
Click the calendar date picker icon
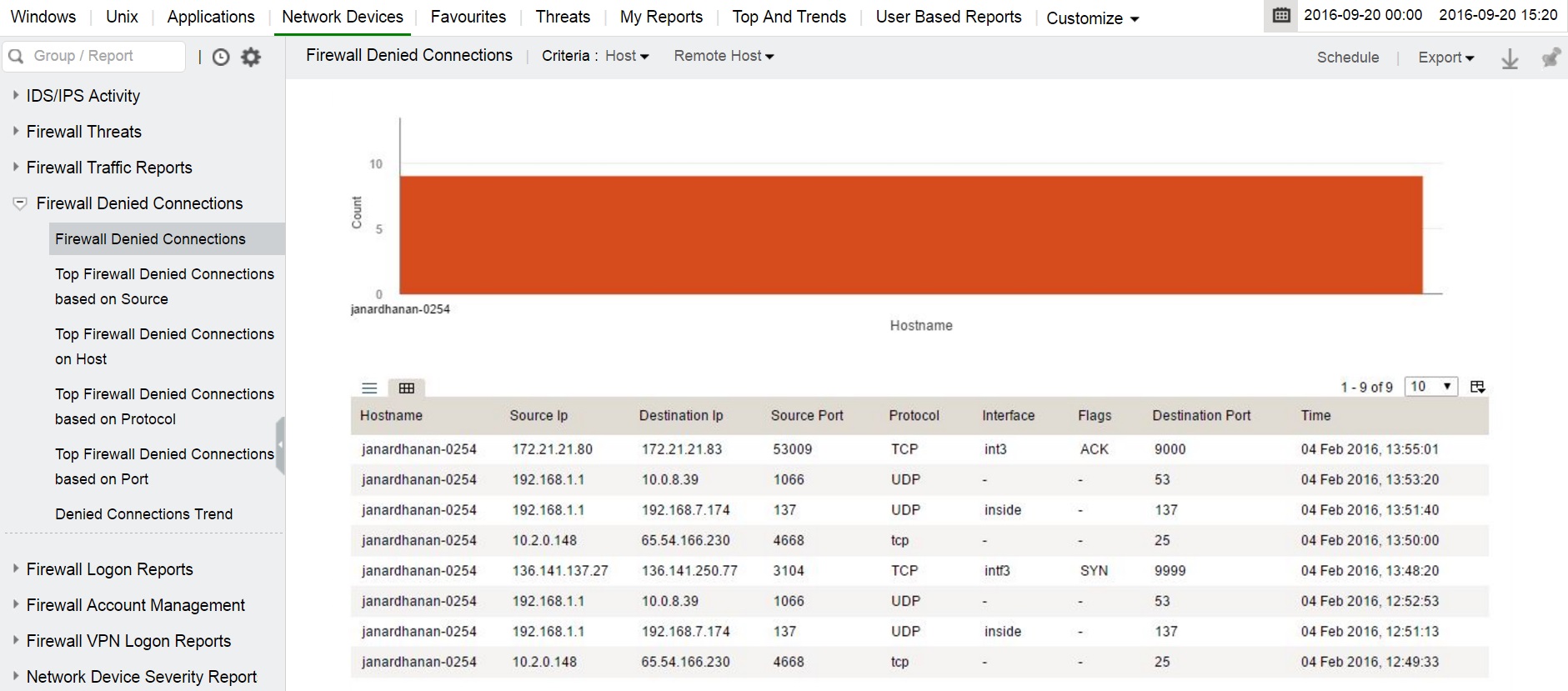click(1281, 15)
